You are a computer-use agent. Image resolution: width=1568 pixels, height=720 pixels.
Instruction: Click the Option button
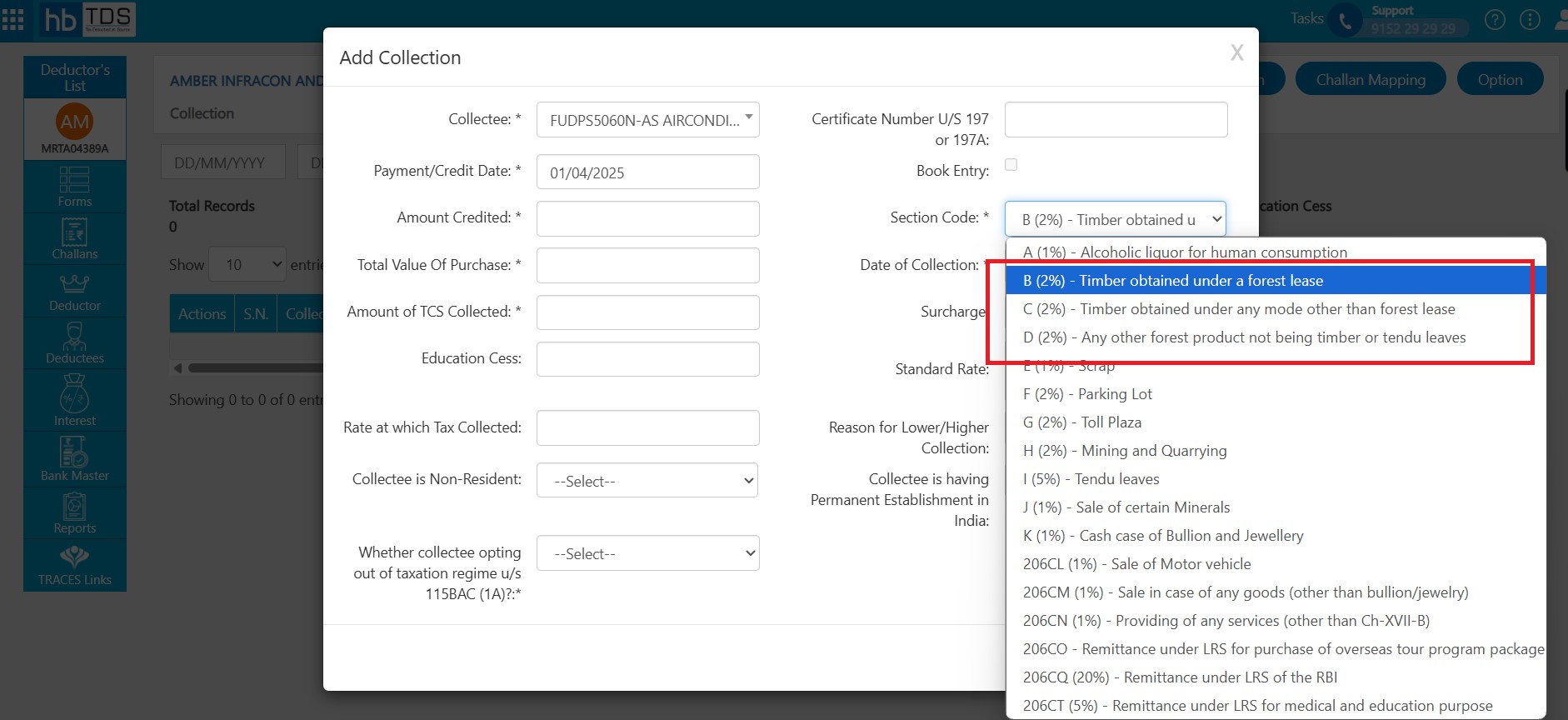click(x=1500, y=79)
